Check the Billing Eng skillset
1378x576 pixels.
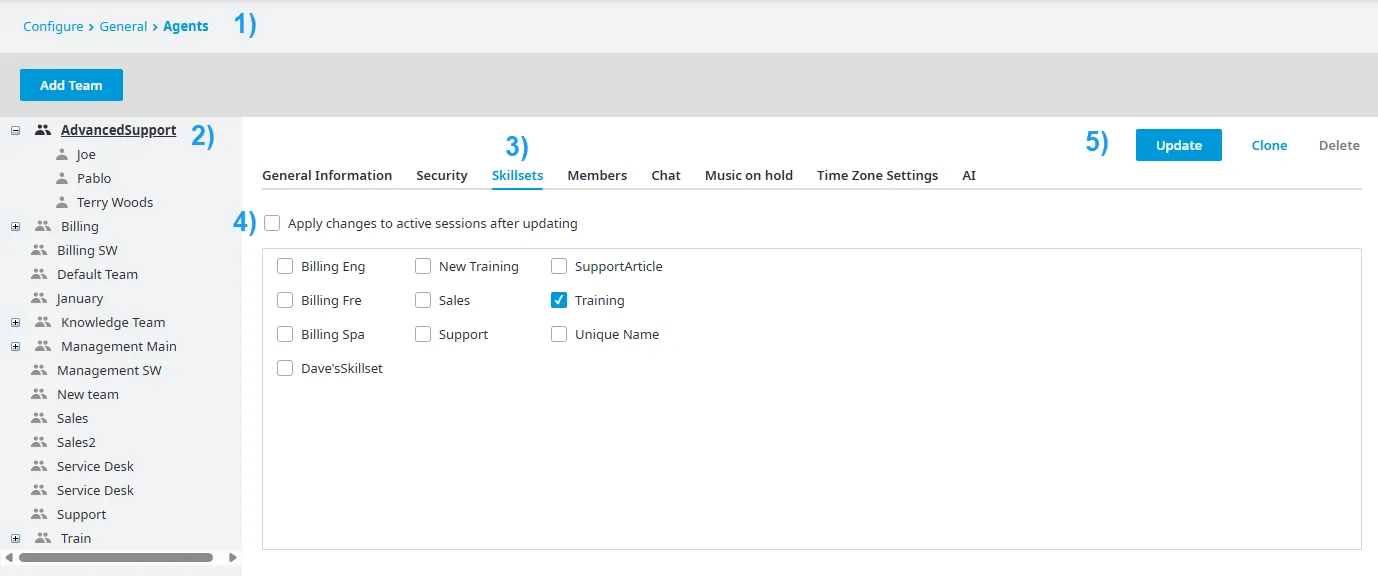pos(285,267)
